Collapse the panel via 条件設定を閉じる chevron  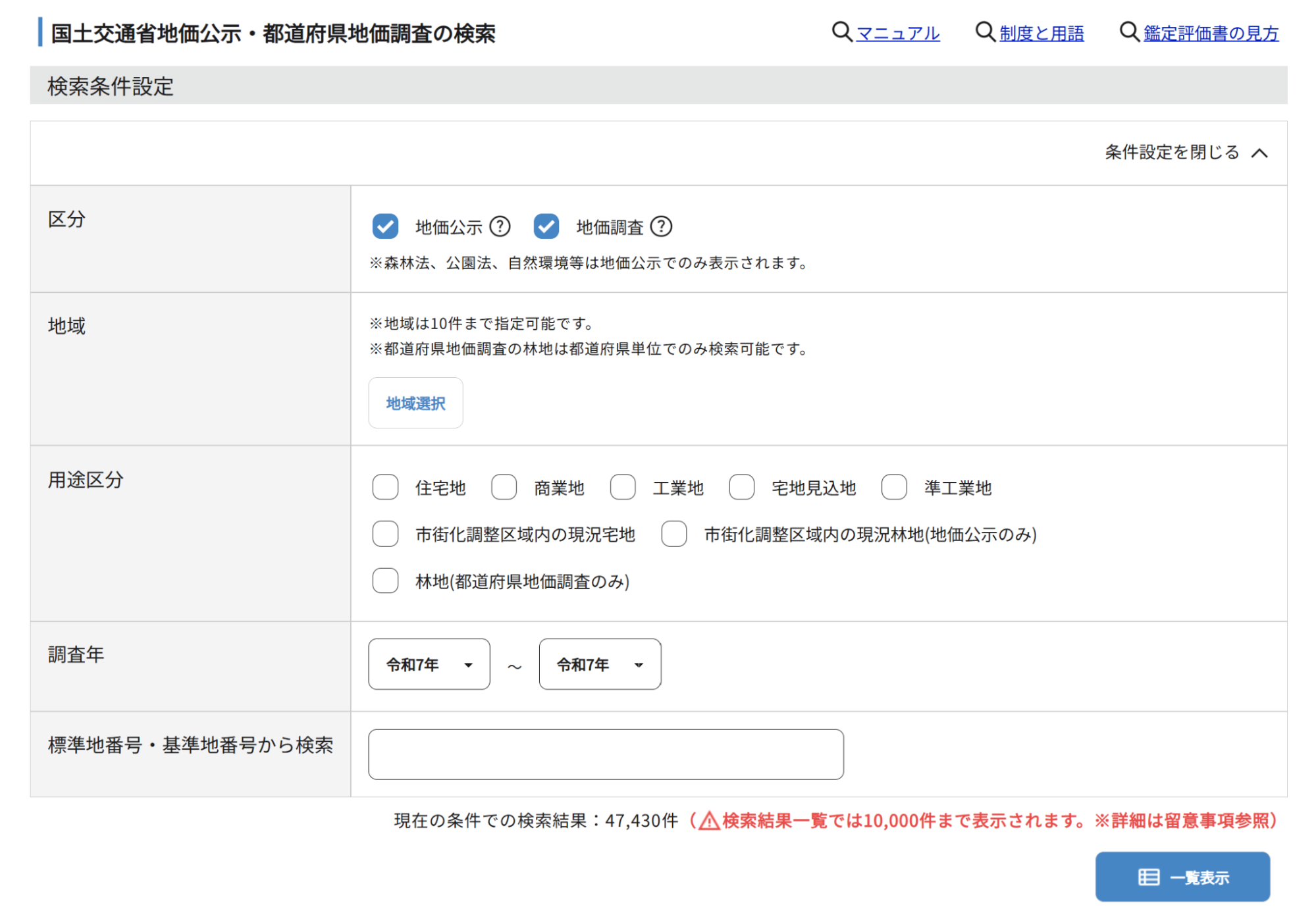coord(1259,153)
